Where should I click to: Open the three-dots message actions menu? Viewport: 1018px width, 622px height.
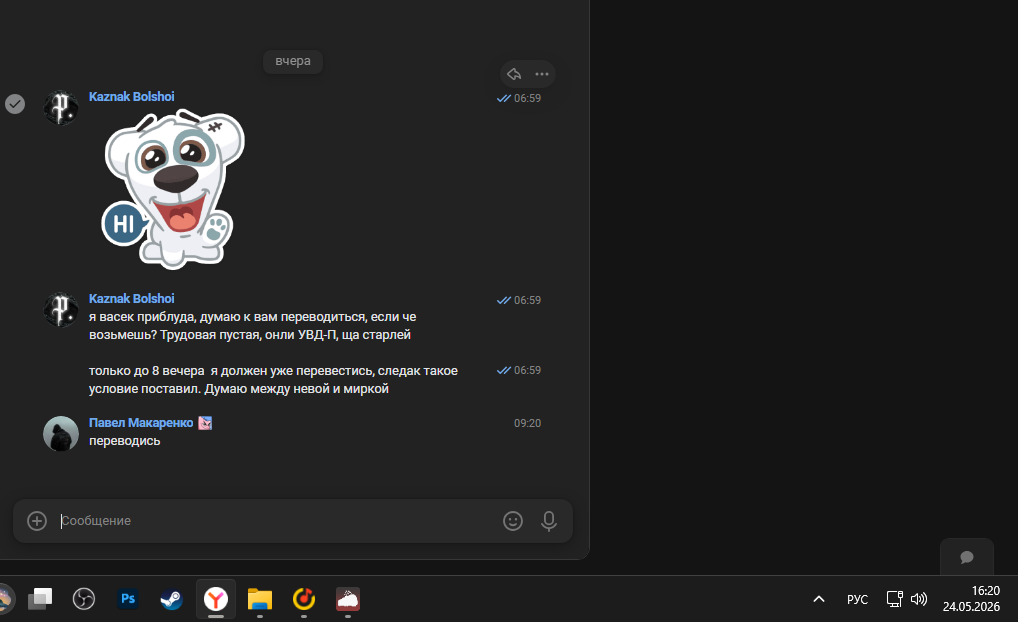tap(542, 74)
